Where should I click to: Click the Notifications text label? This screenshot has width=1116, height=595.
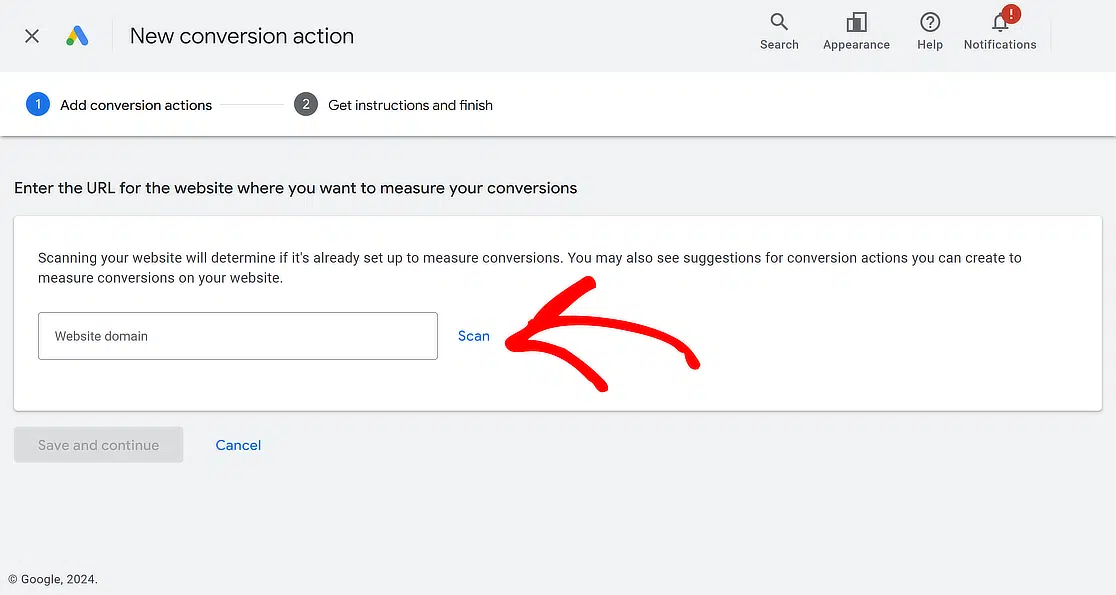pos(1000,44)
